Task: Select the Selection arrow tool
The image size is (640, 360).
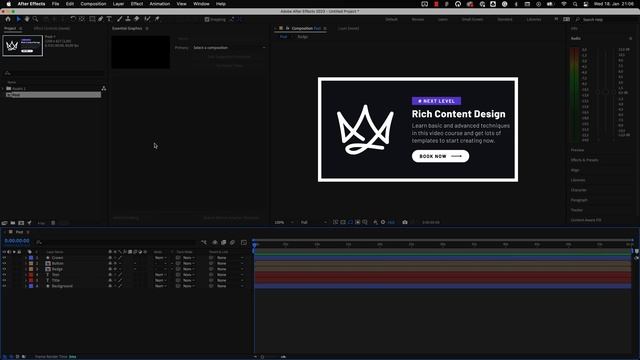Action: [x=18, y=19]
